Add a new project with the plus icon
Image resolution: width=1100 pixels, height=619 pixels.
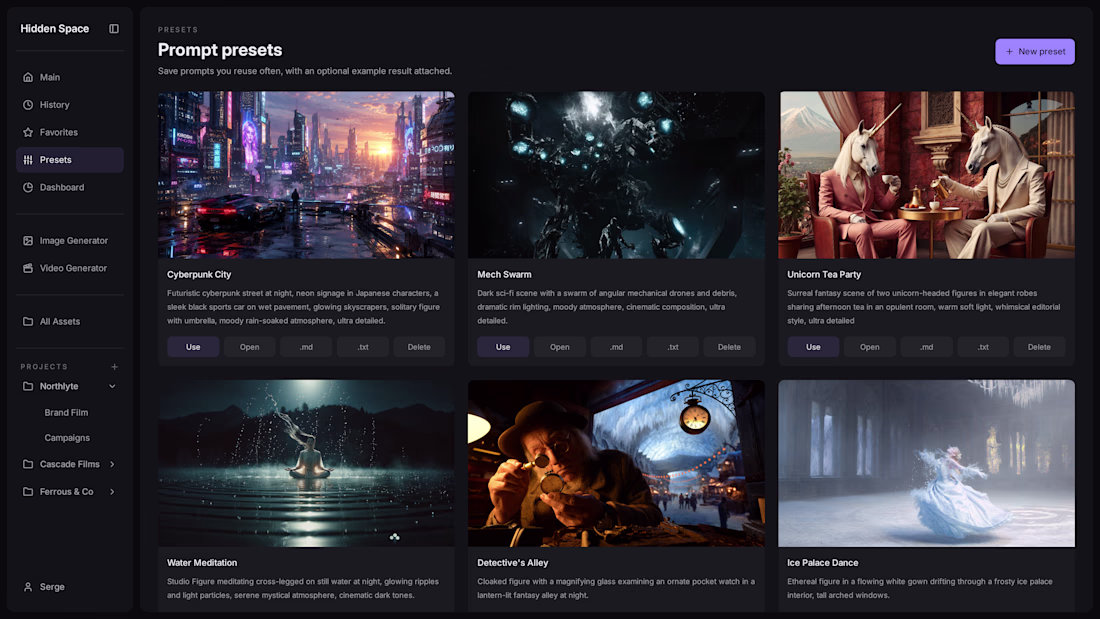pyautogui.click(x=114, y=366)
